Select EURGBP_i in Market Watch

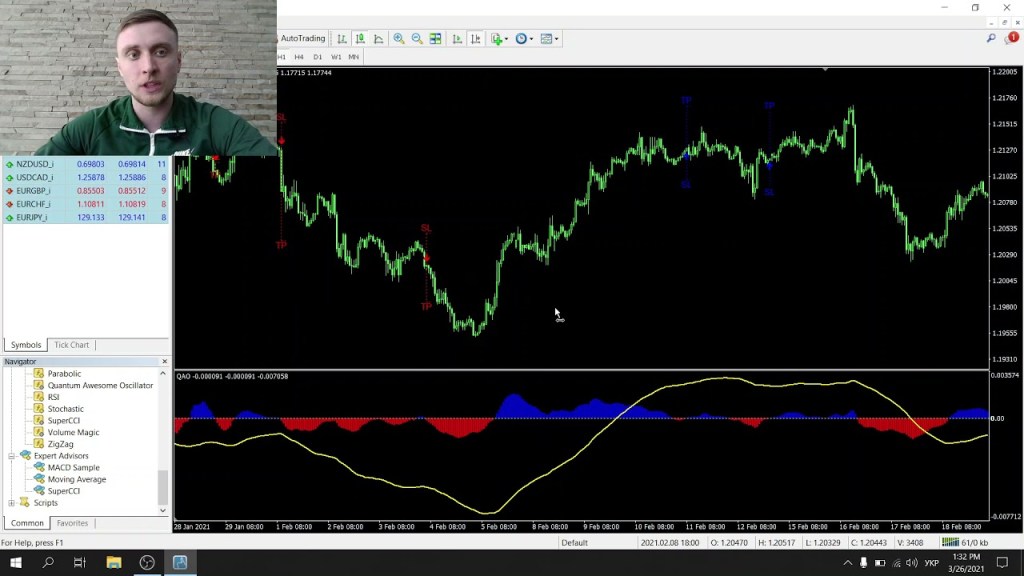pos(33,190)
